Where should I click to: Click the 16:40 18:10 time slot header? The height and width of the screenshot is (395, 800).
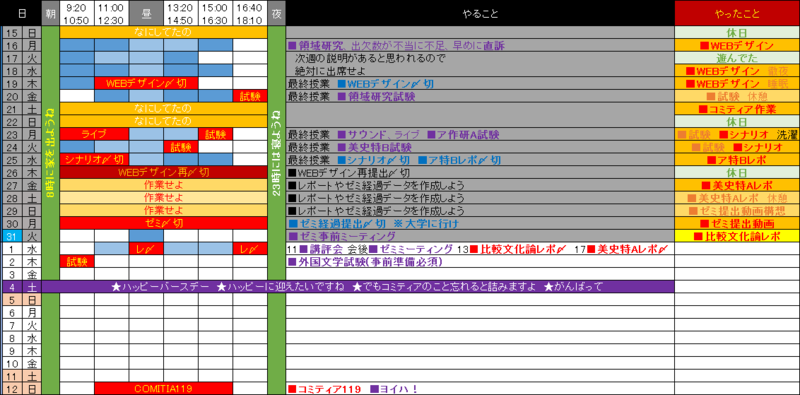pyautogui.click(x=250, y=13)
